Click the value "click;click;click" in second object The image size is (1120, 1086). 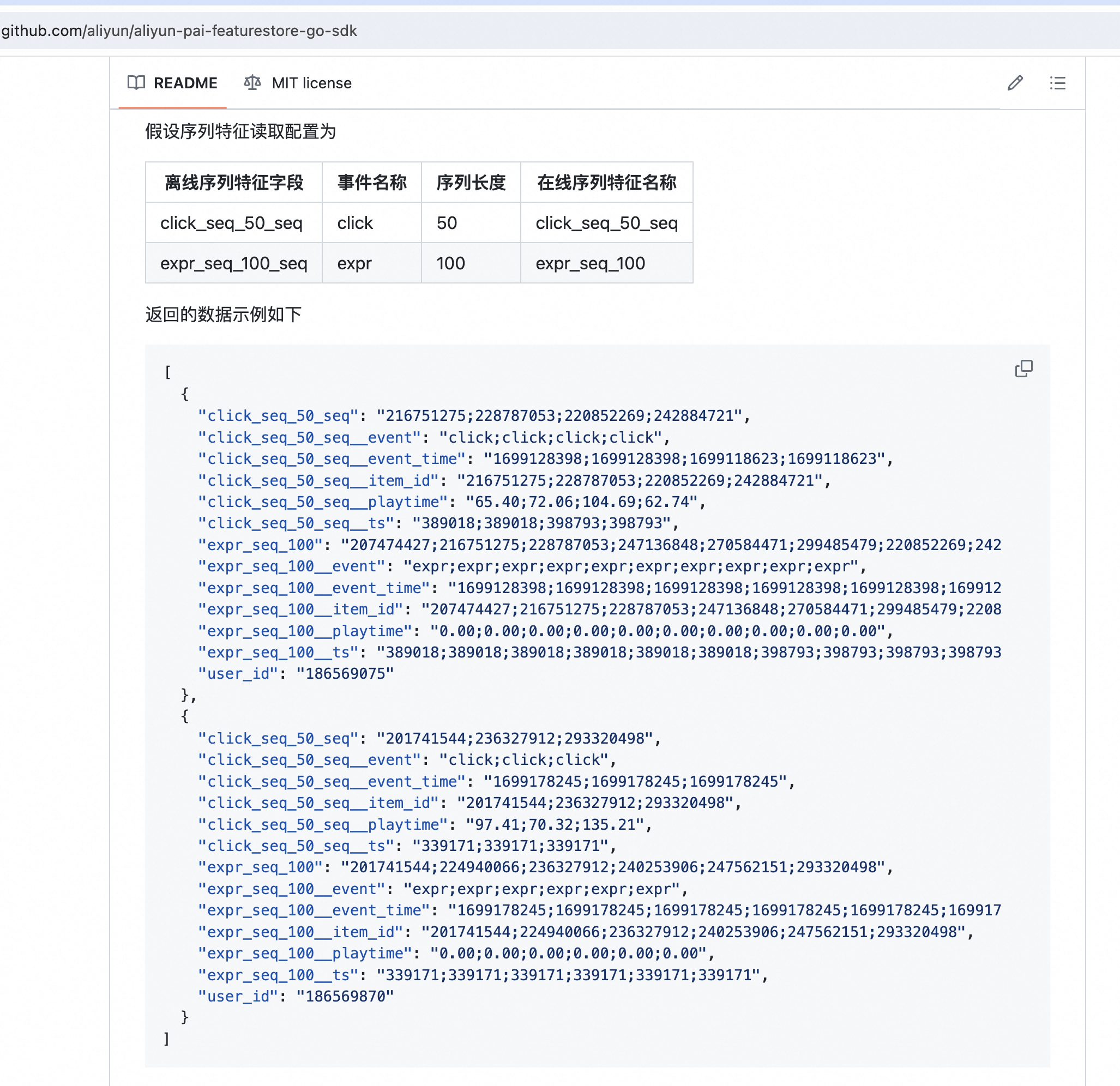(523, 760)
